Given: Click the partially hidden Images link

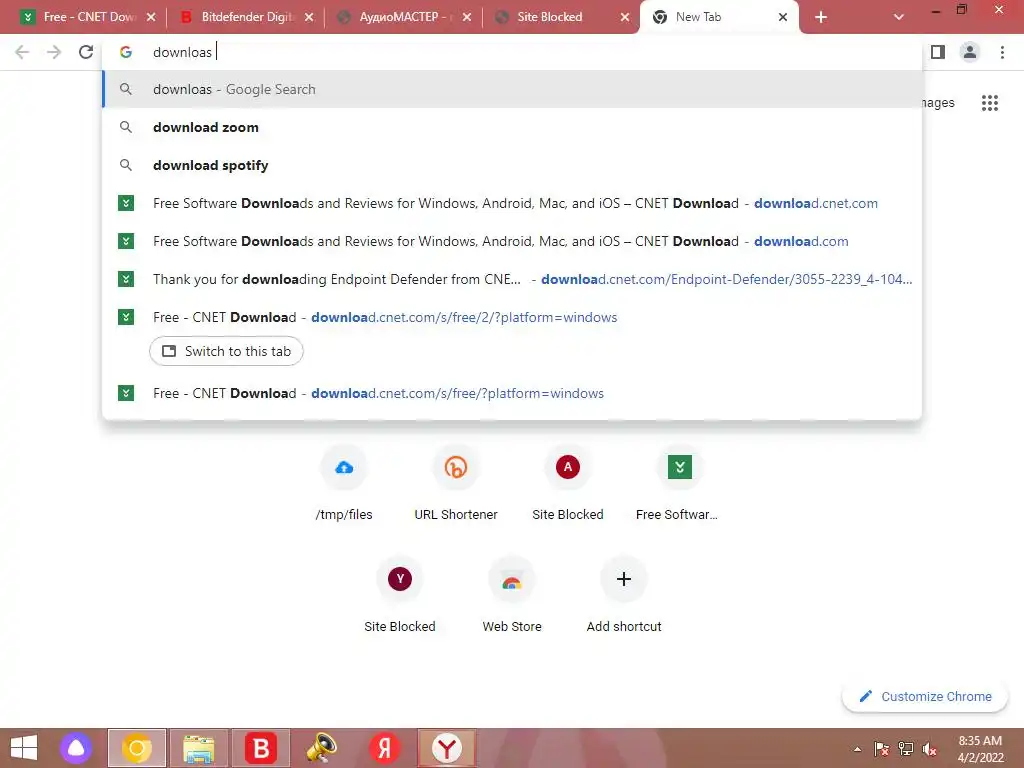Looking at the screenshot, I should [x=938, y=103].
